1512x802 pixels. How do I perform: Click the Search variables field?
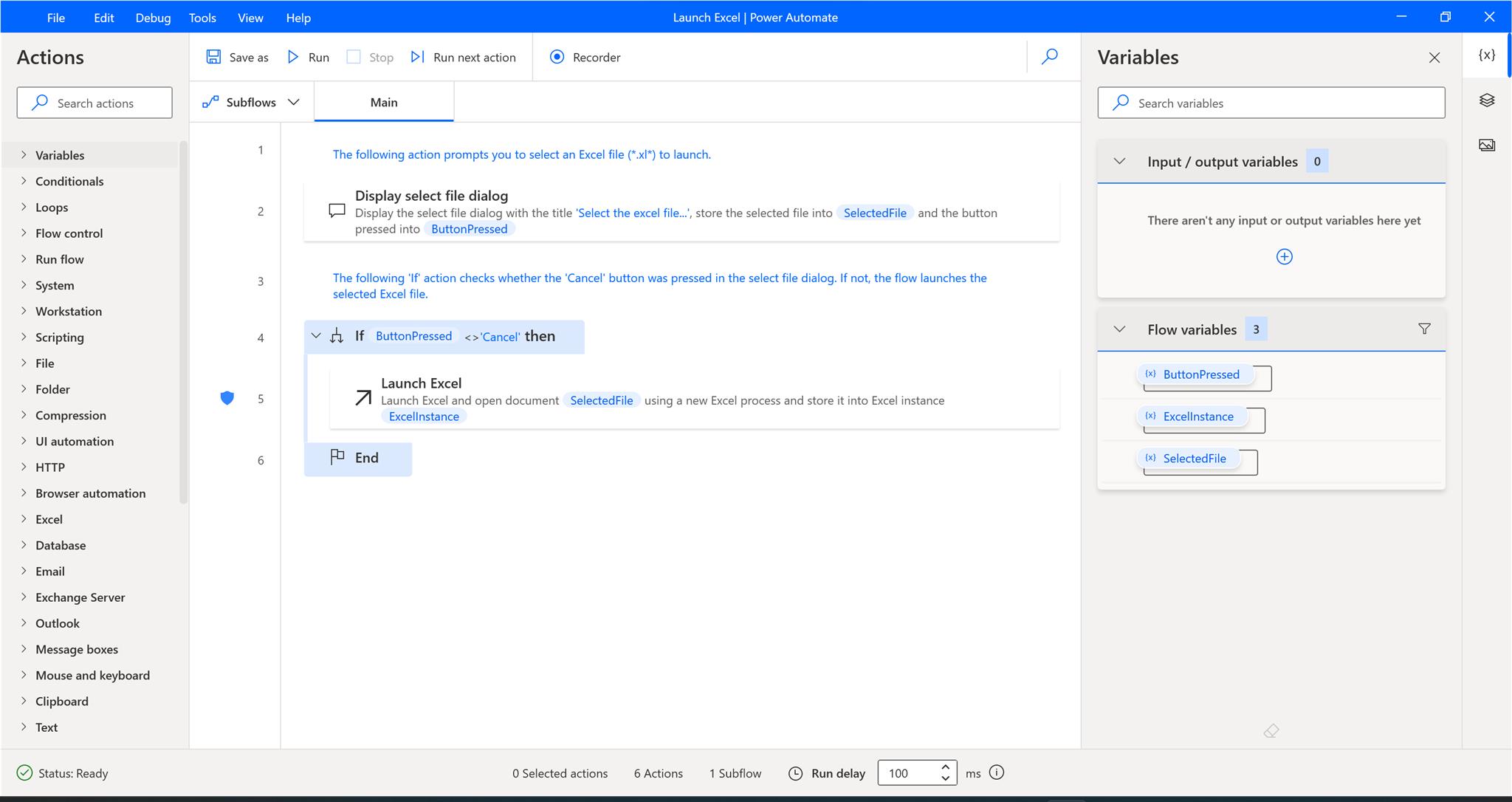1271,103
